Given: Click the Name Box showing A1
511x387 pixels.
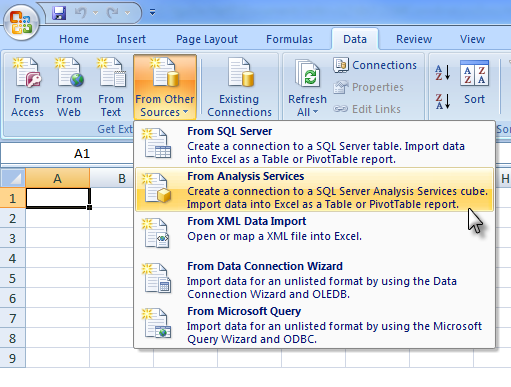Looking at the screenshot, I should pyautogui.click(x=67, y=154).
